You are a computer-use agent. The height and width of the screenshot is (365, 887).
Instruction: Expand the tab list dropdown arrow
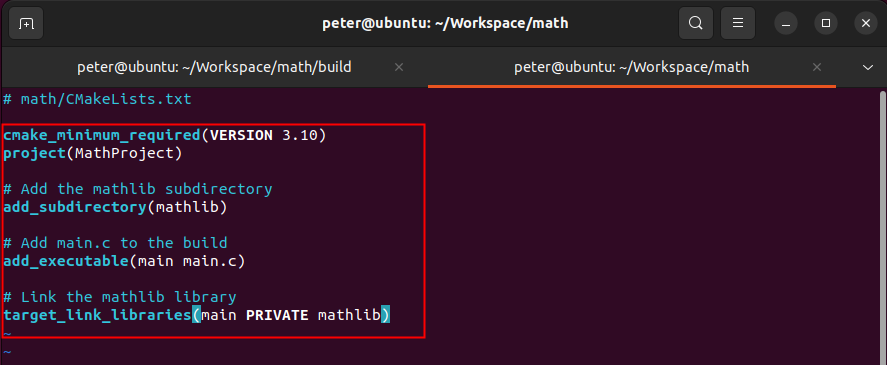[x=868, y=68]
